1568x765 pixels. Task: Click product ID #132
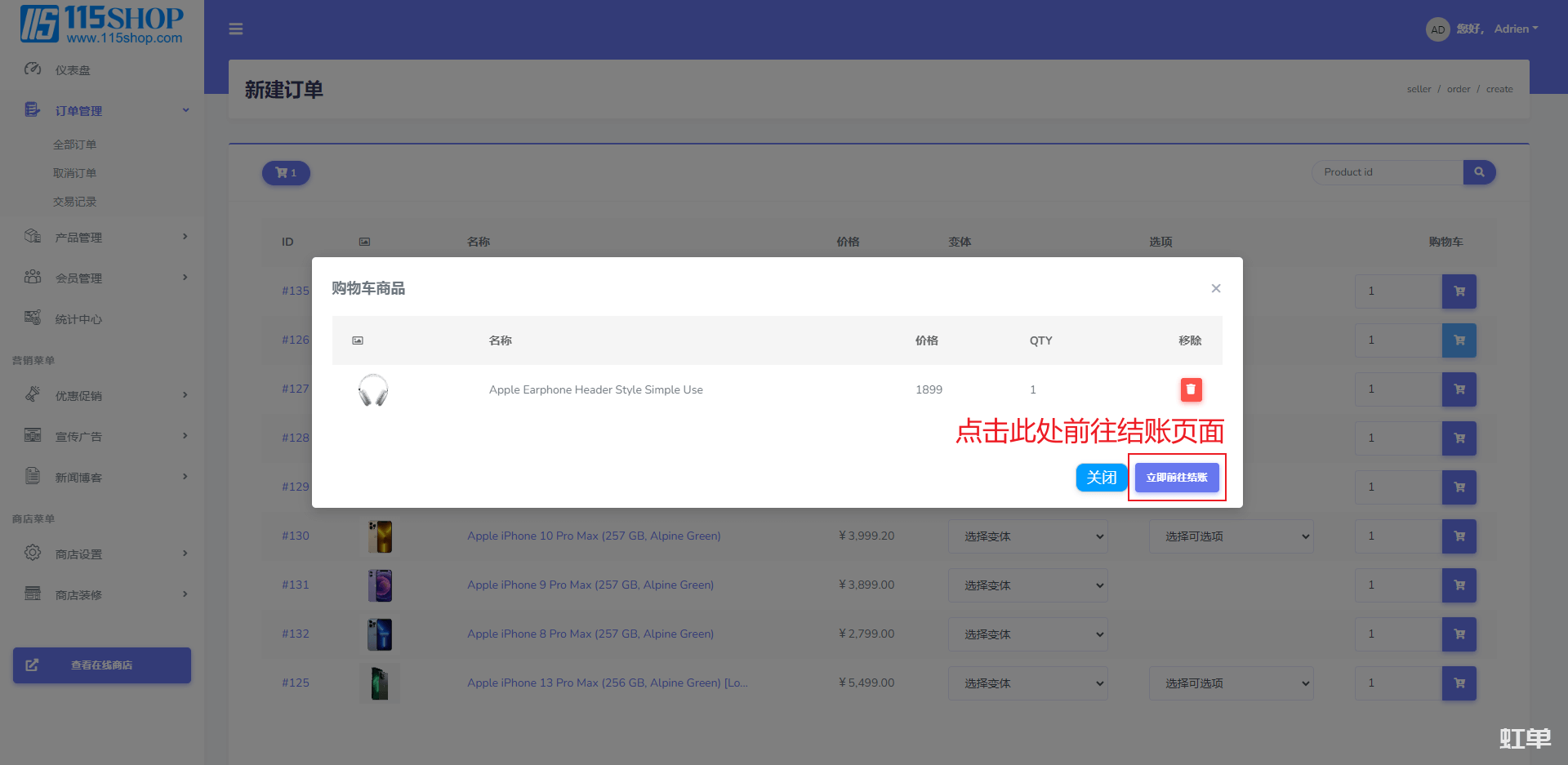[296, 634]
